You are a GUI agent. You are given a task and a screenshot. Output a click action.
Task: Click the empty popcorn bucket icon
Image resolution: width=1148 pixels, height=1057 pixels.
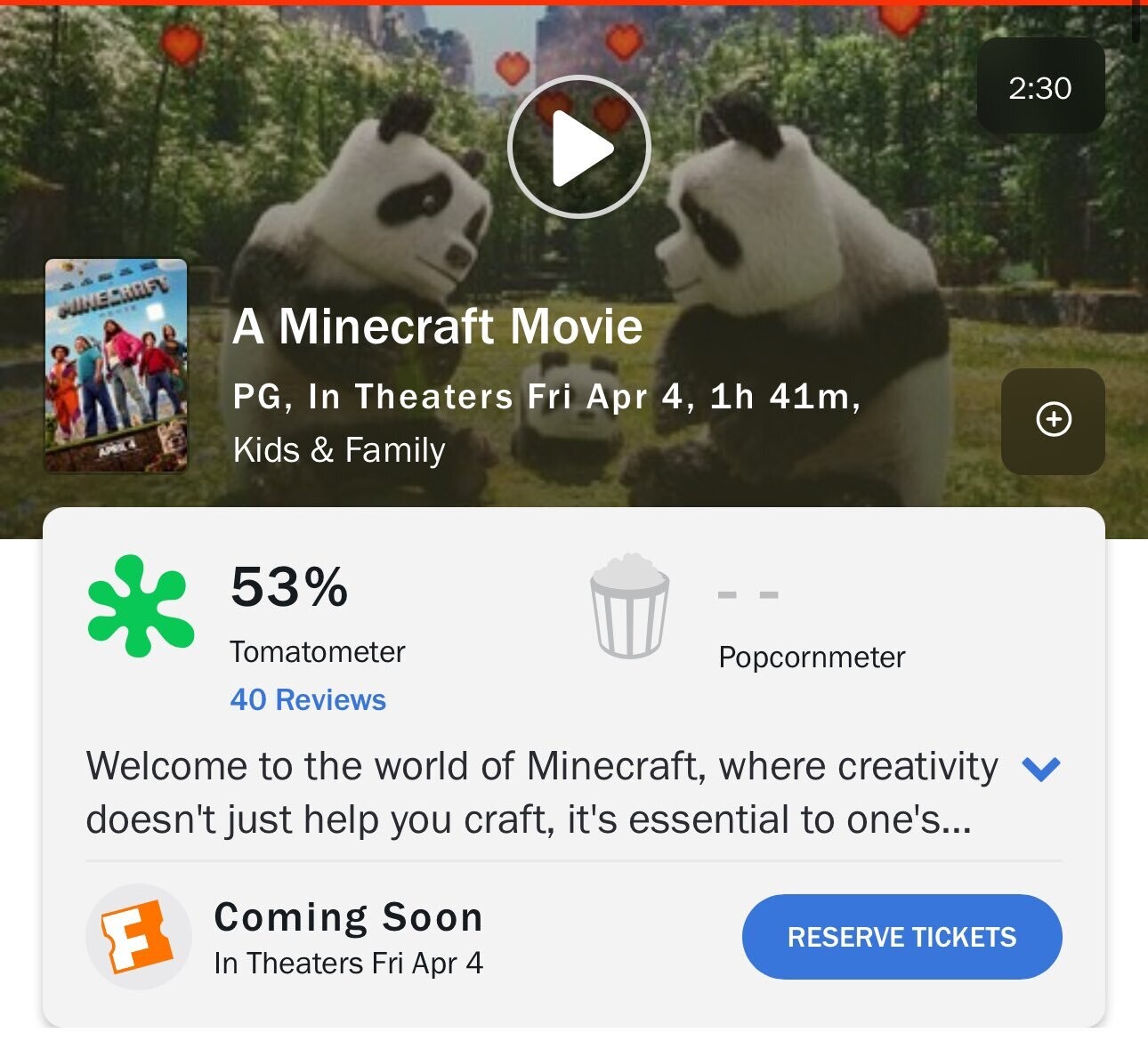point(629,605)
